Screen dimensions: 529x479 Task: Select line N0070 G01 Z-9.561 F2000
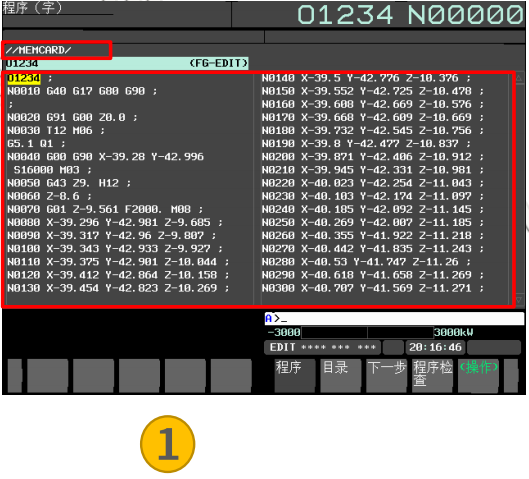(105, 209)
